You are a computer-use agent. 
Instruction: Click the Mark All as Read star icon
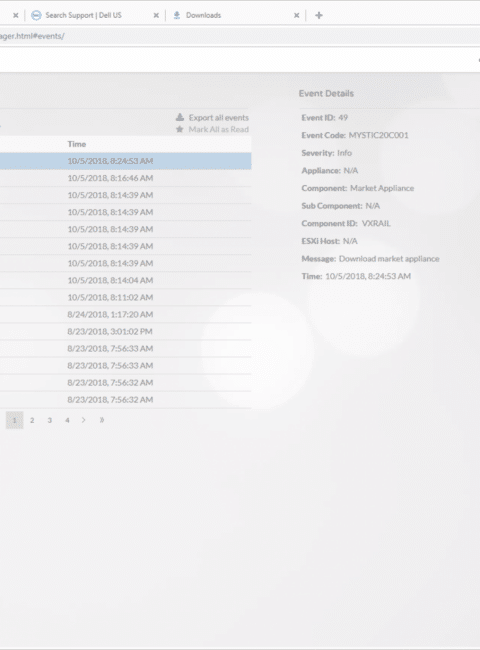pos(179,129)
